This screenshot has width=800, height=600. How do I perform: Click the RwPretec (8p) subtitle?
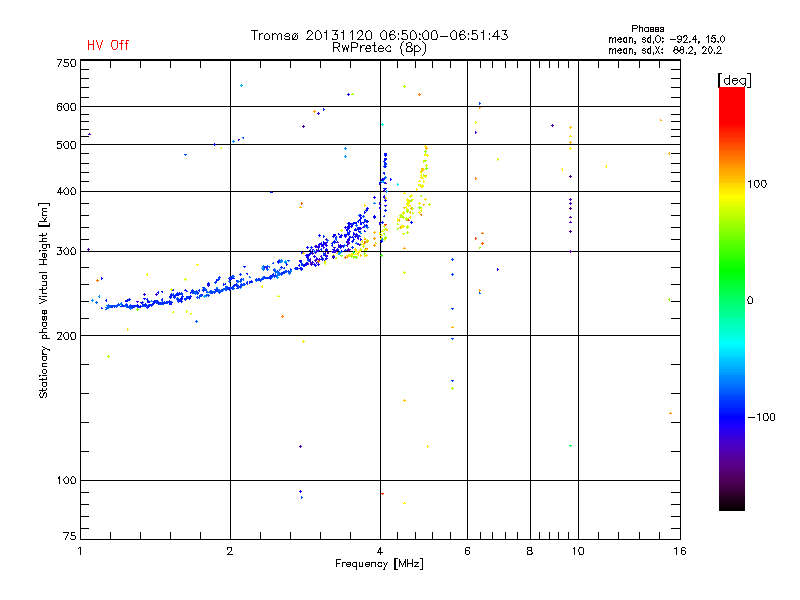tap(379, 48)
